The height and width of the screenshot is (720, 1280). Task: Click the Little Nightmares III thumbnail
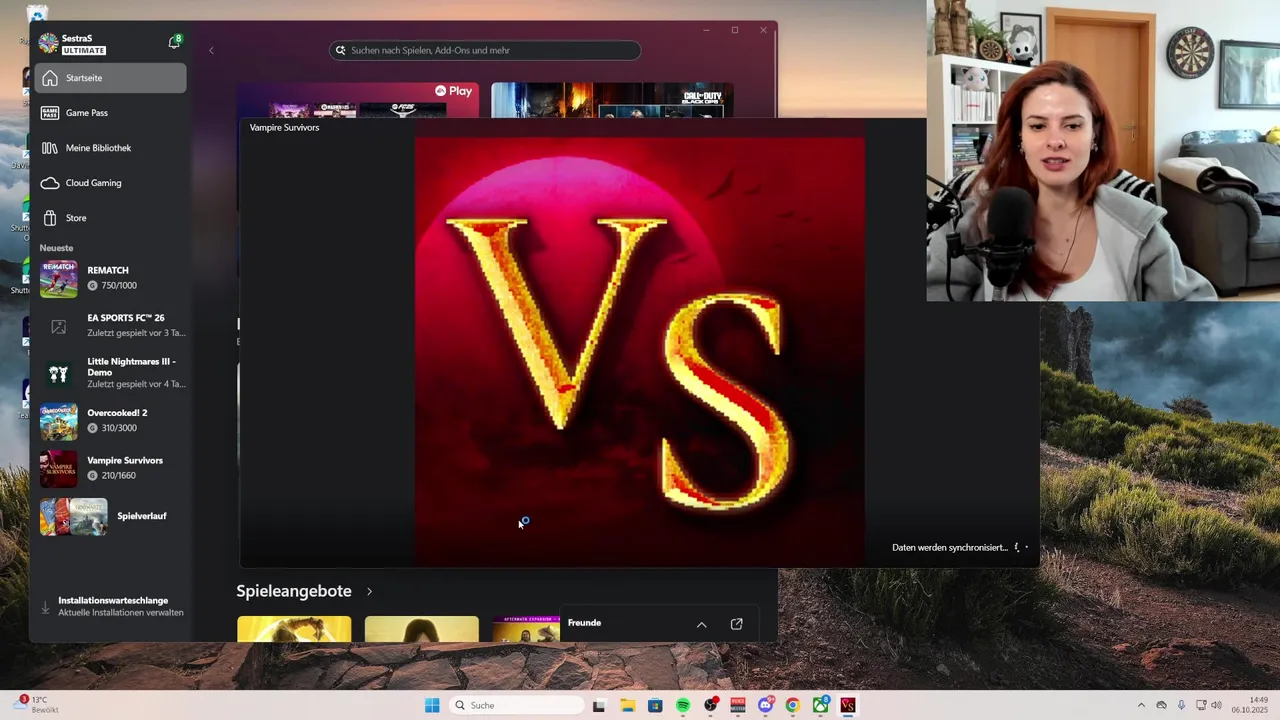pos(58,374)
